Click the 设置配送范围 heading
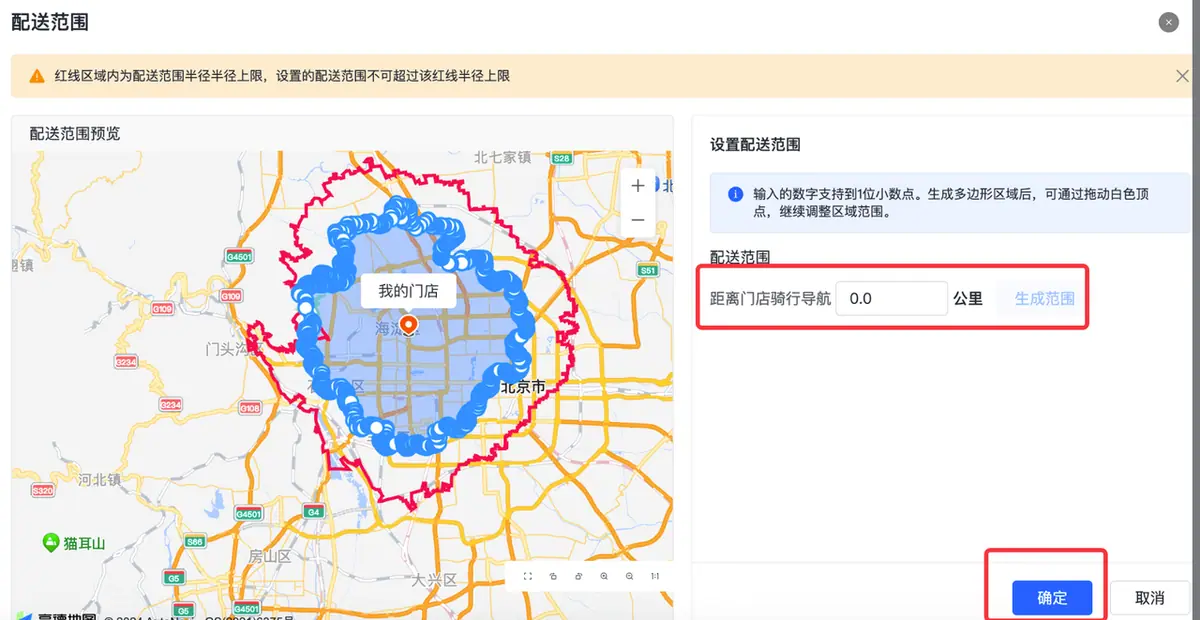Viewport: 1200px width, 620px height. pyautogui.click(x=755, y=145)
